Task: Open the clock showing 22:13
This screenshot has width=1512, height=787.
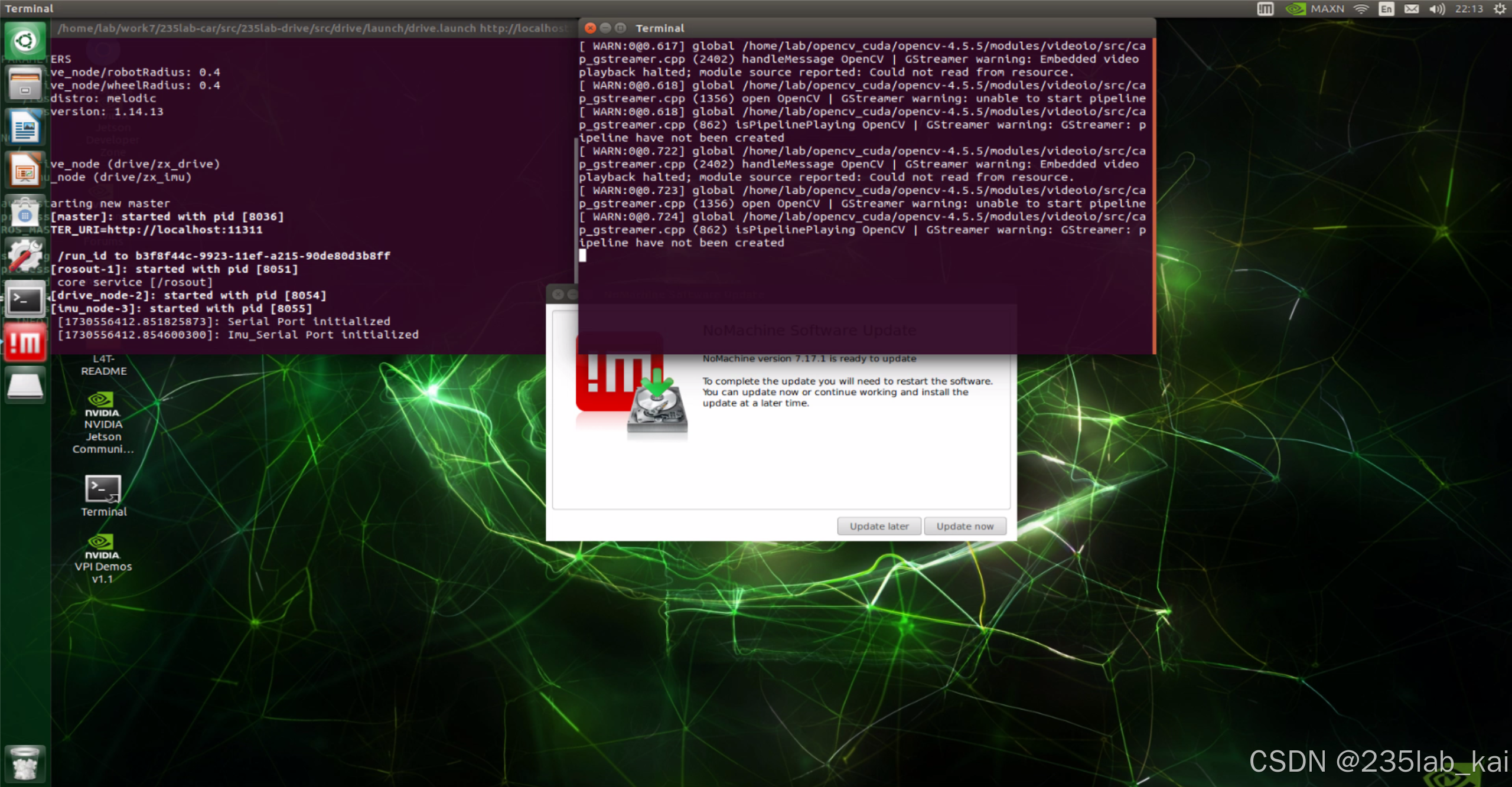Action: click(x=1469, y=9)
